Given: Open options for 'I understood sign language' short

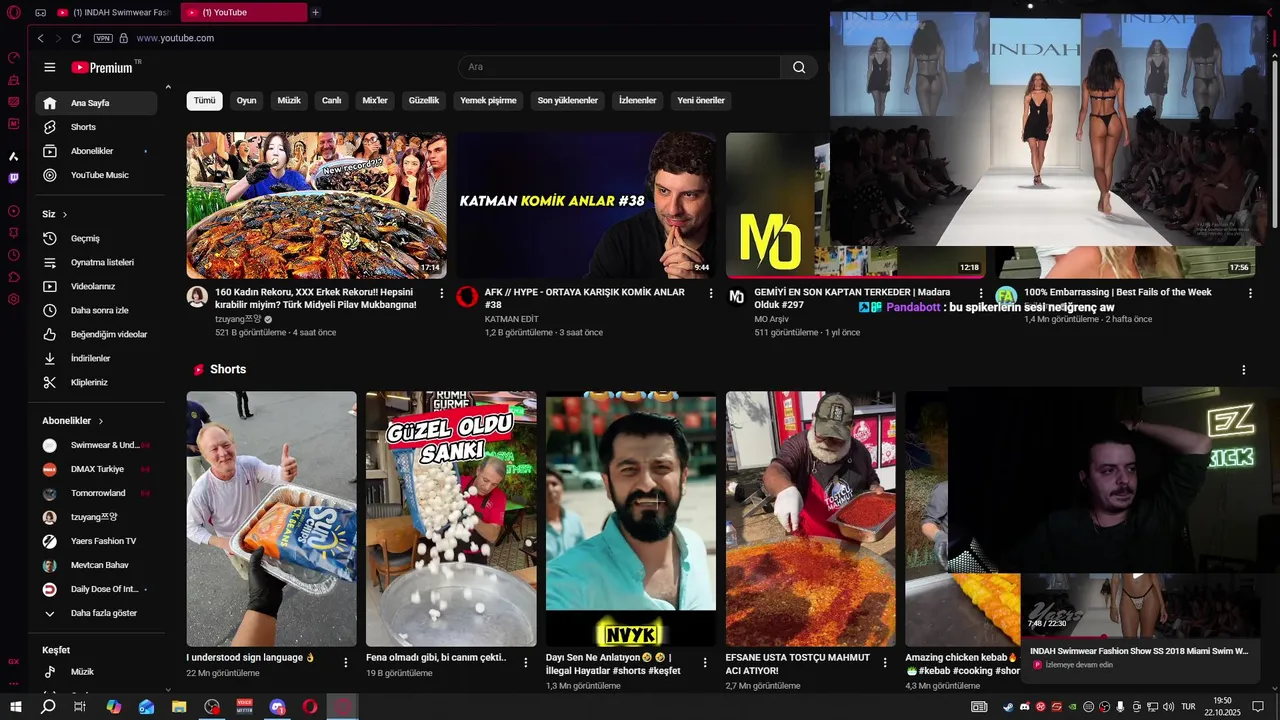Looking at the screenshot, I should [x=346, y=662].
